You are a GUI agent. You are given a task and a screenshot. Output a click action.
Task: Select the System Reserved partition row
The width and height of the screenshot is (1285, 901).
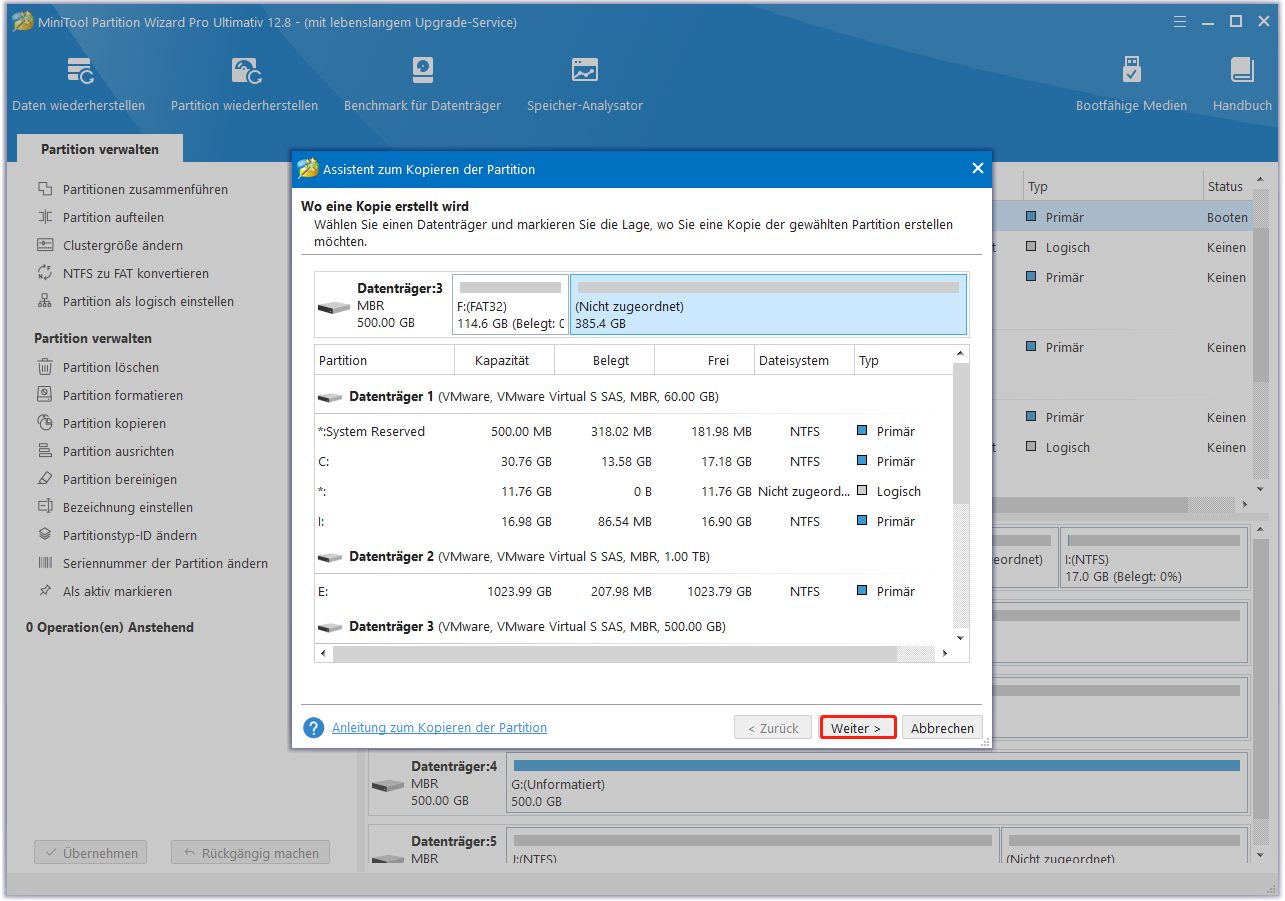634,431
